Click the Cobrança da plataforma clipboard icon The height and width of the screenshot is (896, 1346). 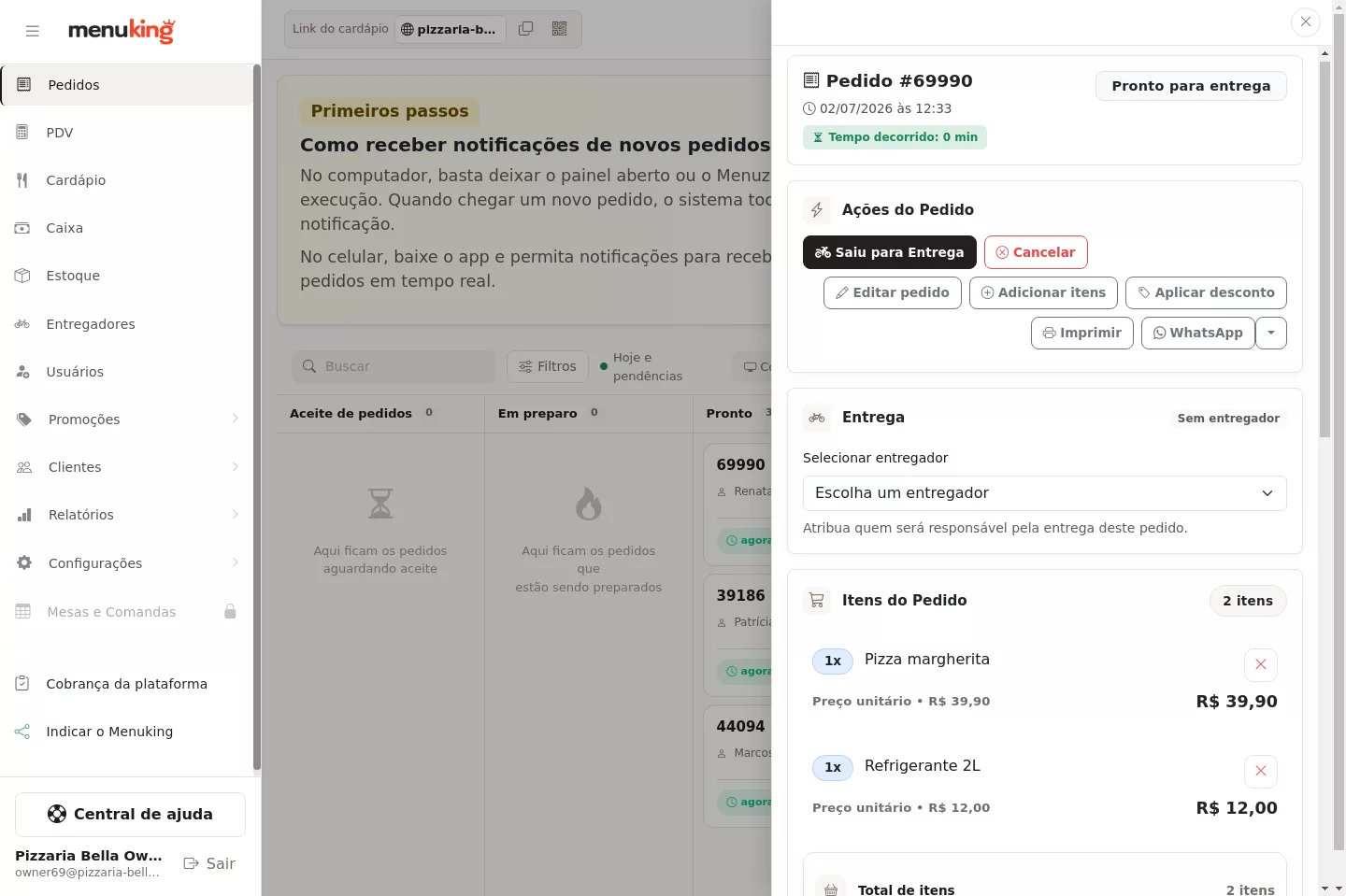(x=22, y=683)
